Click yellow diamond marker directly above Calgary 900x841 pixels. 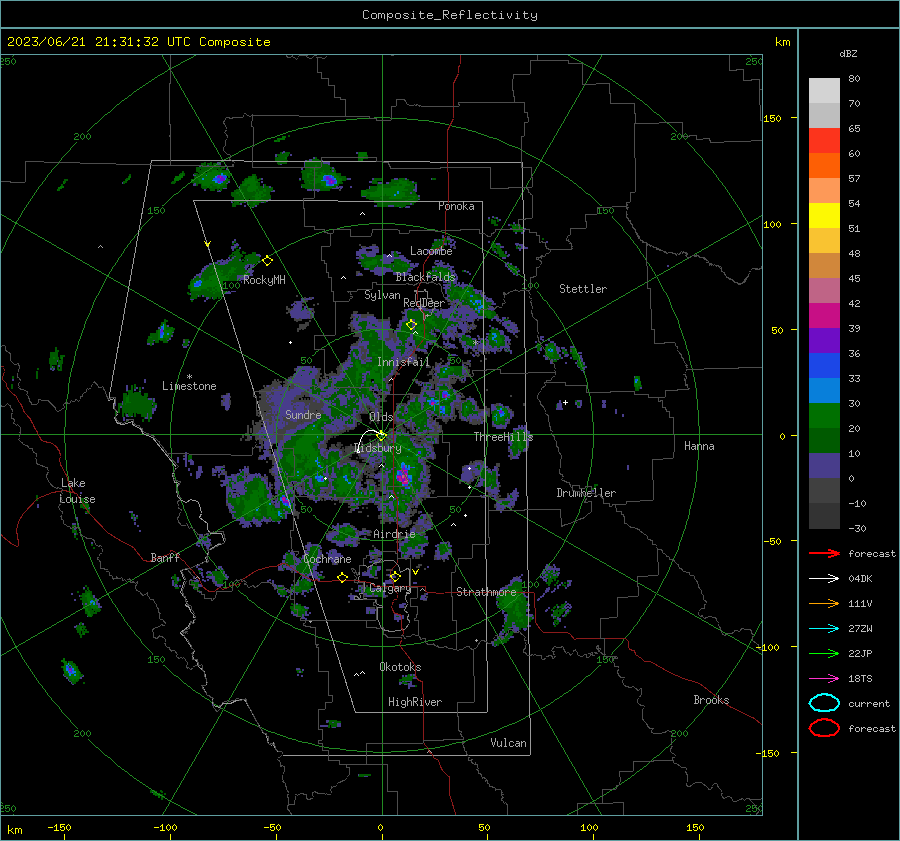(395, 576)
